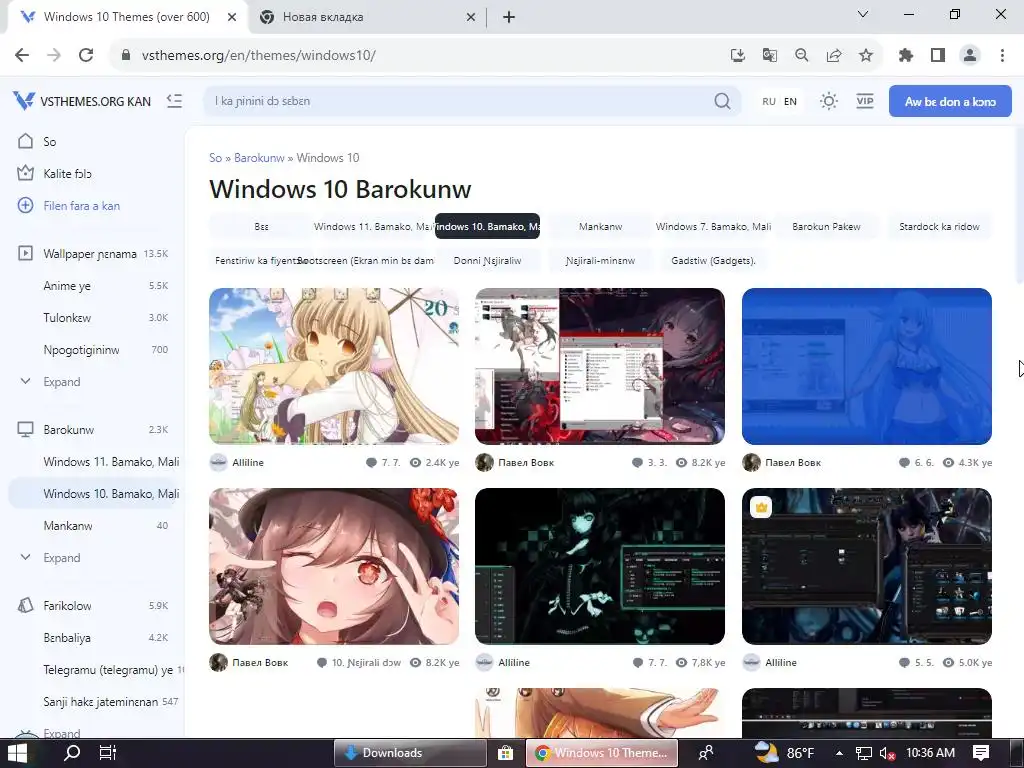Click the Barokunw breadcrumb link
The width and height of the screenshot is (1024, 768).
coord(259,157)
